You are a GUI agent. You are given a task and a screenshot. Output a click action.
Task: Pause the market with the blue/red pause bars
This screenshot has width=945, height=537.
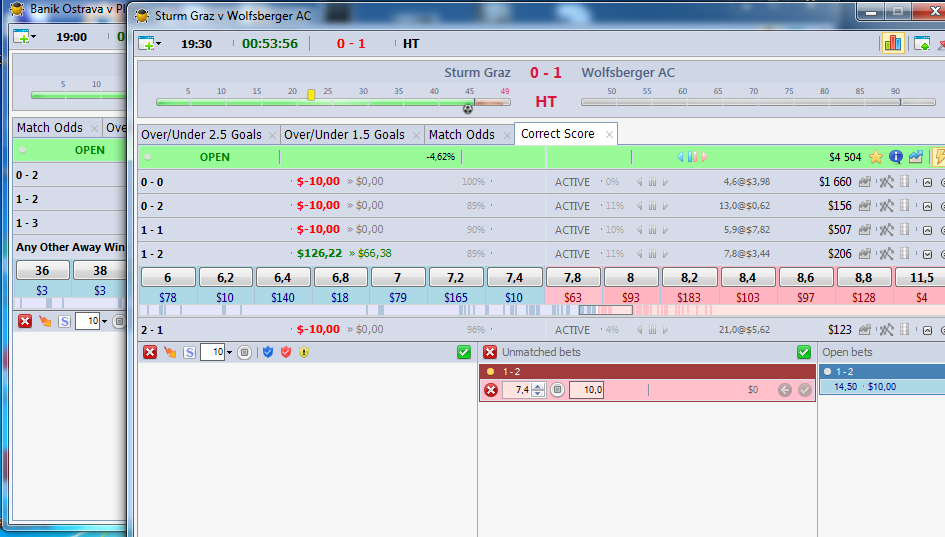click(692, 157)
